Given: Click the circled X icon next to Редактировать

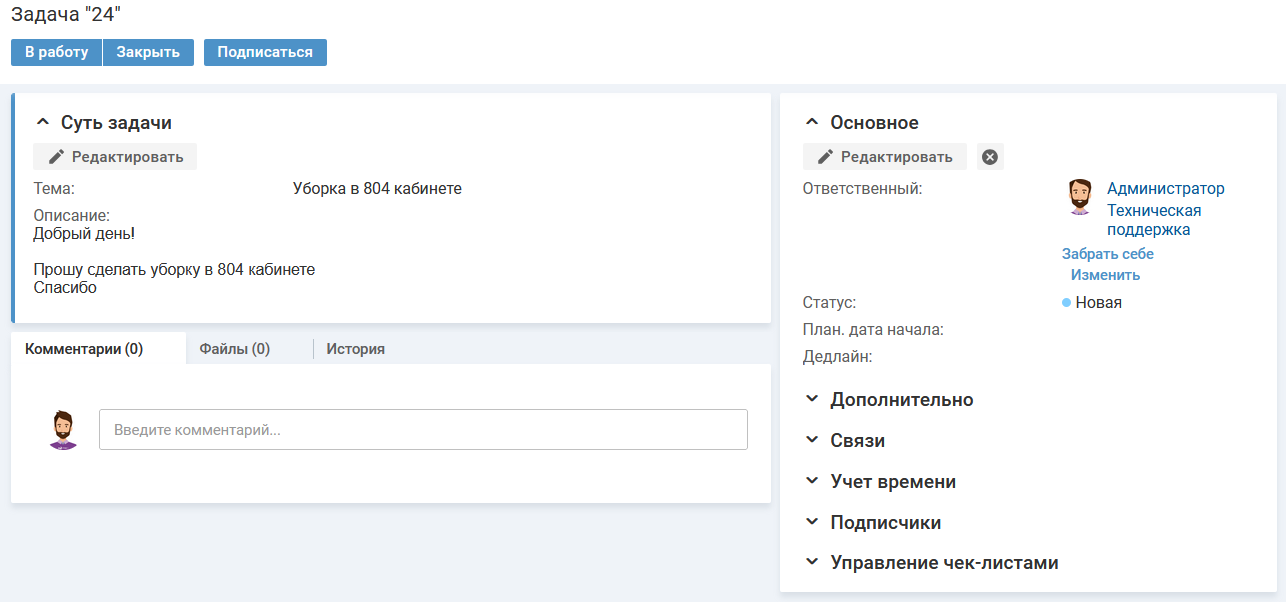Looking at the screenshot, I should [x=990, y=157].
